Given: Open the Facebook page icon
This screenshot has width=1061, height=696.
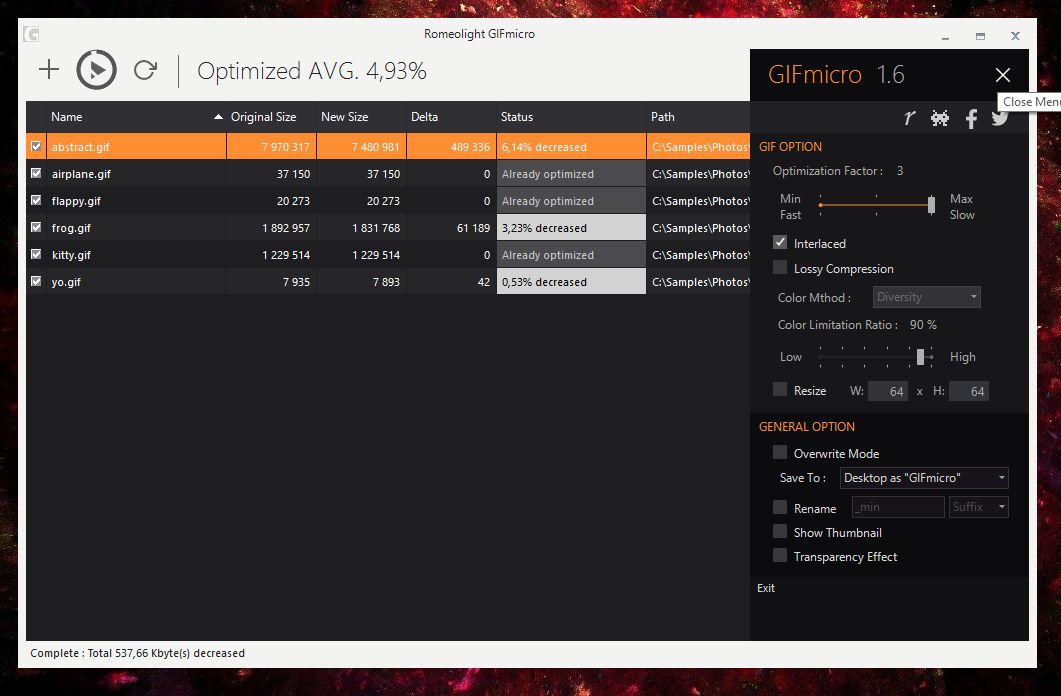Looking at the screenshot, I should pos(971,119).
